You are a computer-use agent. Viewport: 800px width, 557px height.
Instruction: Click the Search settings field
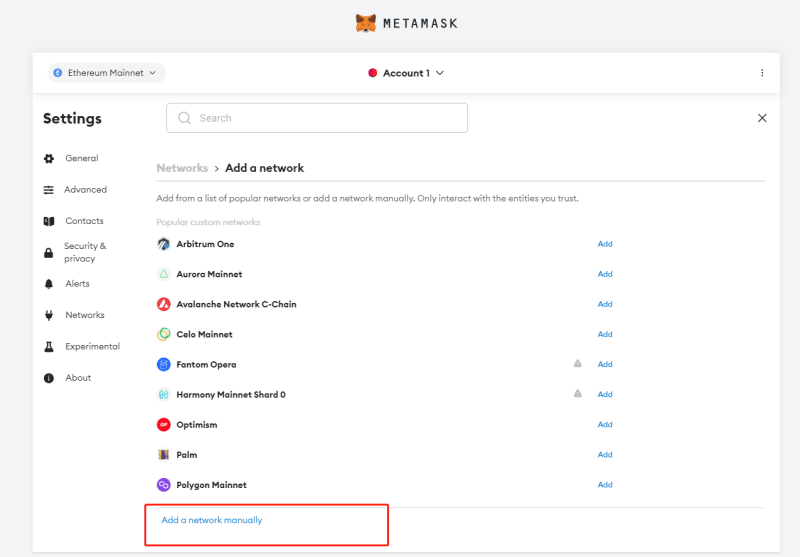coord(317,118)
